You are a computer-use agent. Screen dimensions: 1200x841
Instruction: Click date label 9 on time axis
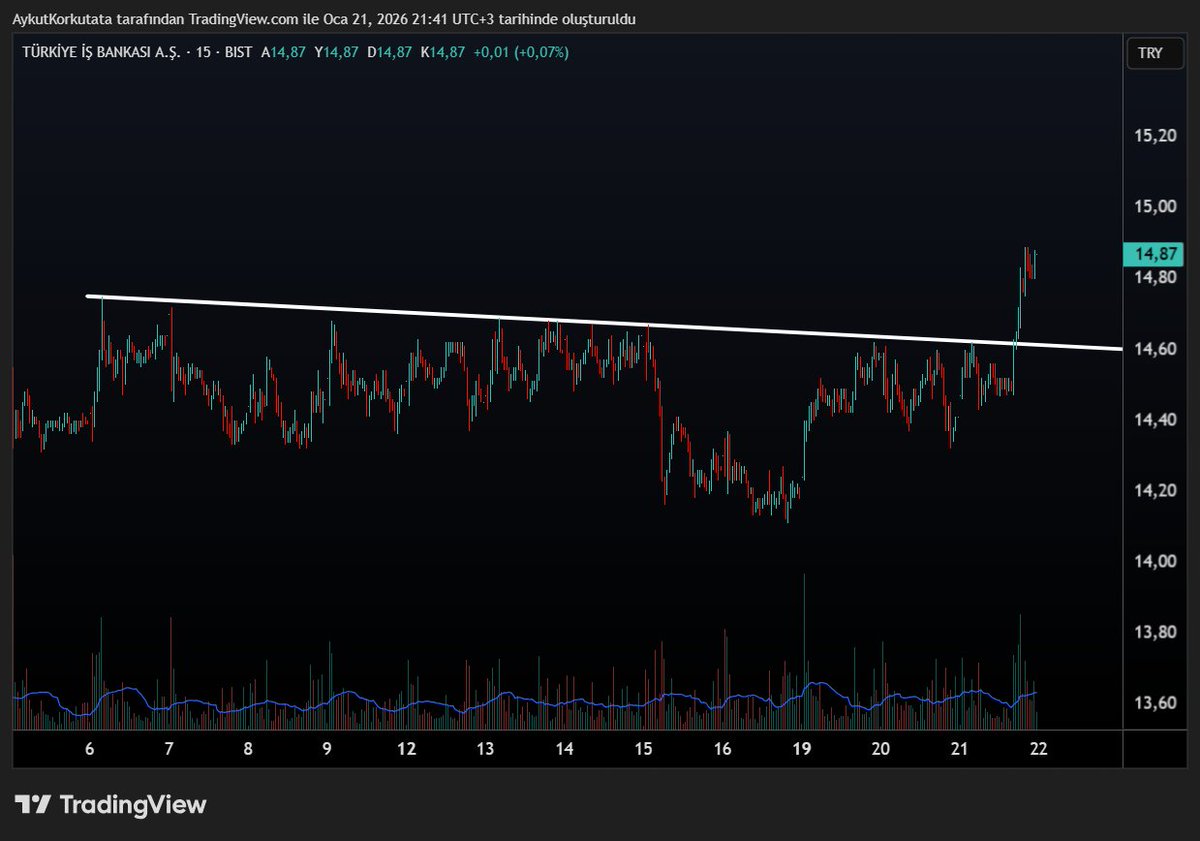point(327,750)
